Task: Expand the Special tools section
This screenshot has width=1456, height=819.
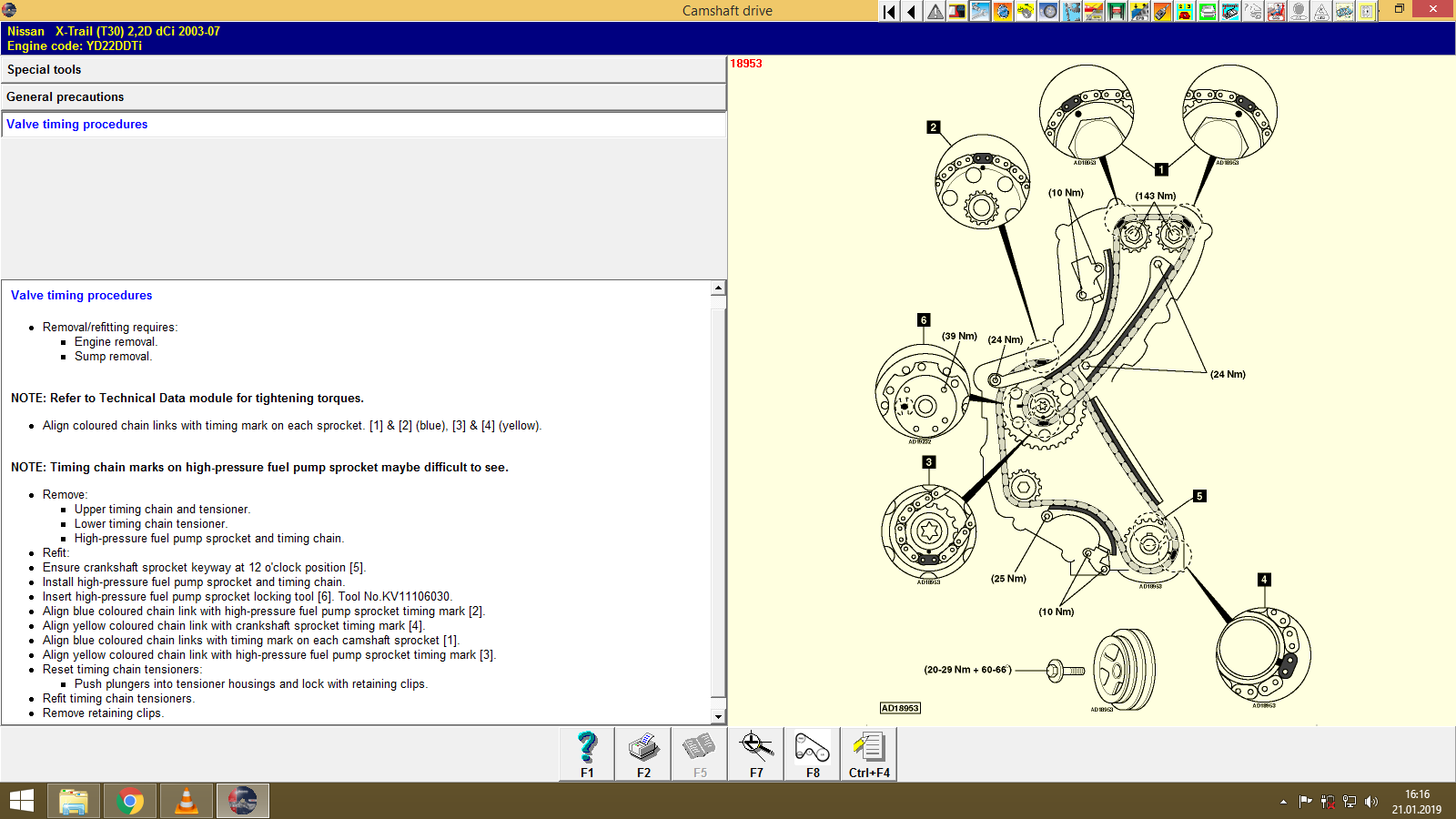Action: click(x=363, y=70)
